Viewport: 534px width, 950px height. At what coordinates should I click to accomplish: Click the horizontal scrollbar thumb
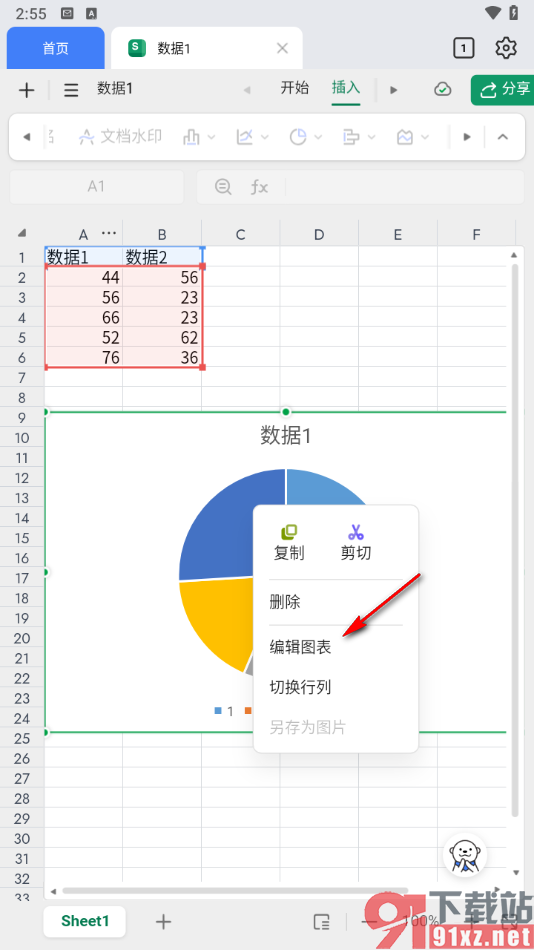pyautogui.click(x=235, y=891)
